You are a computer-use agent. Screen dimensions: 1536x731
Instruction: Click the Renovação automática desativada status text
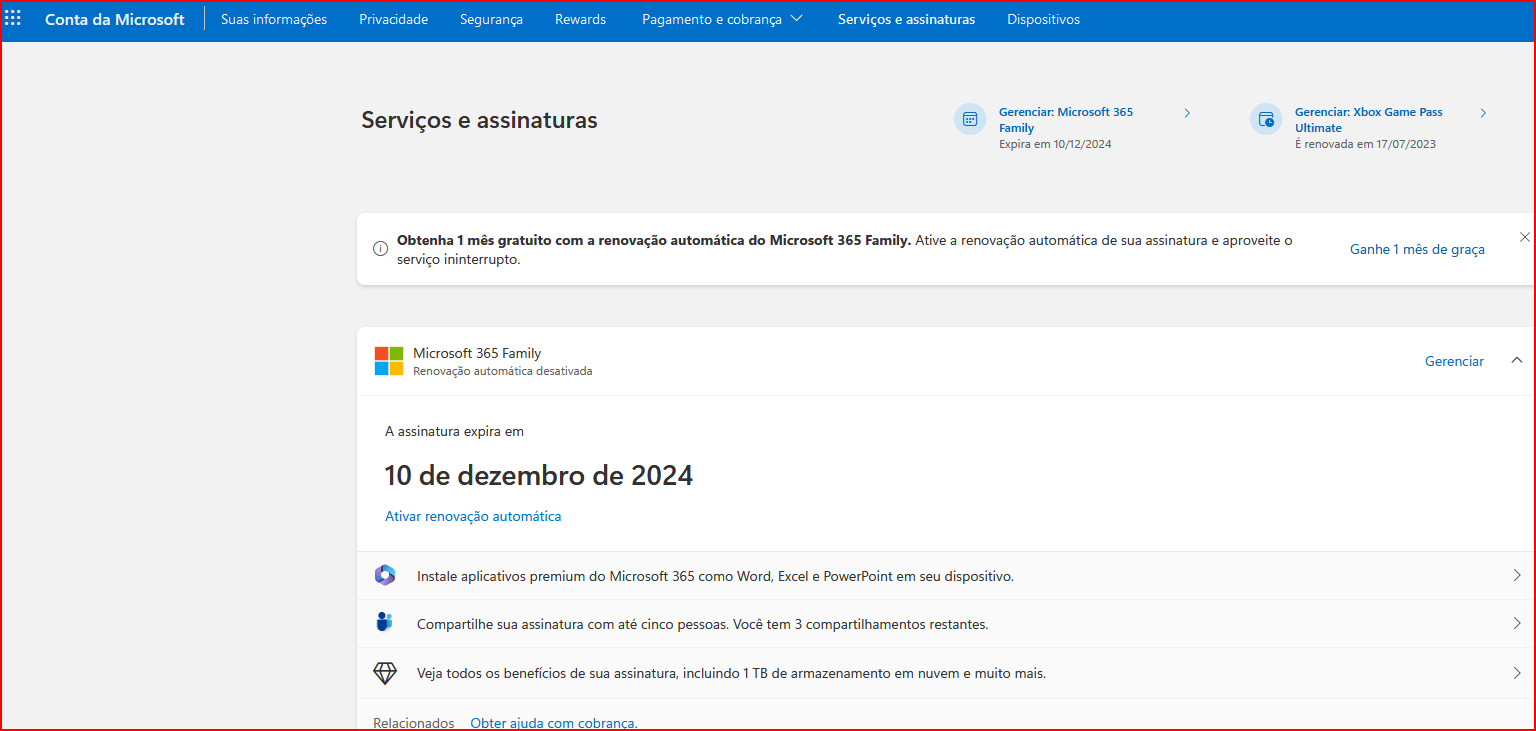pos(503,371)
